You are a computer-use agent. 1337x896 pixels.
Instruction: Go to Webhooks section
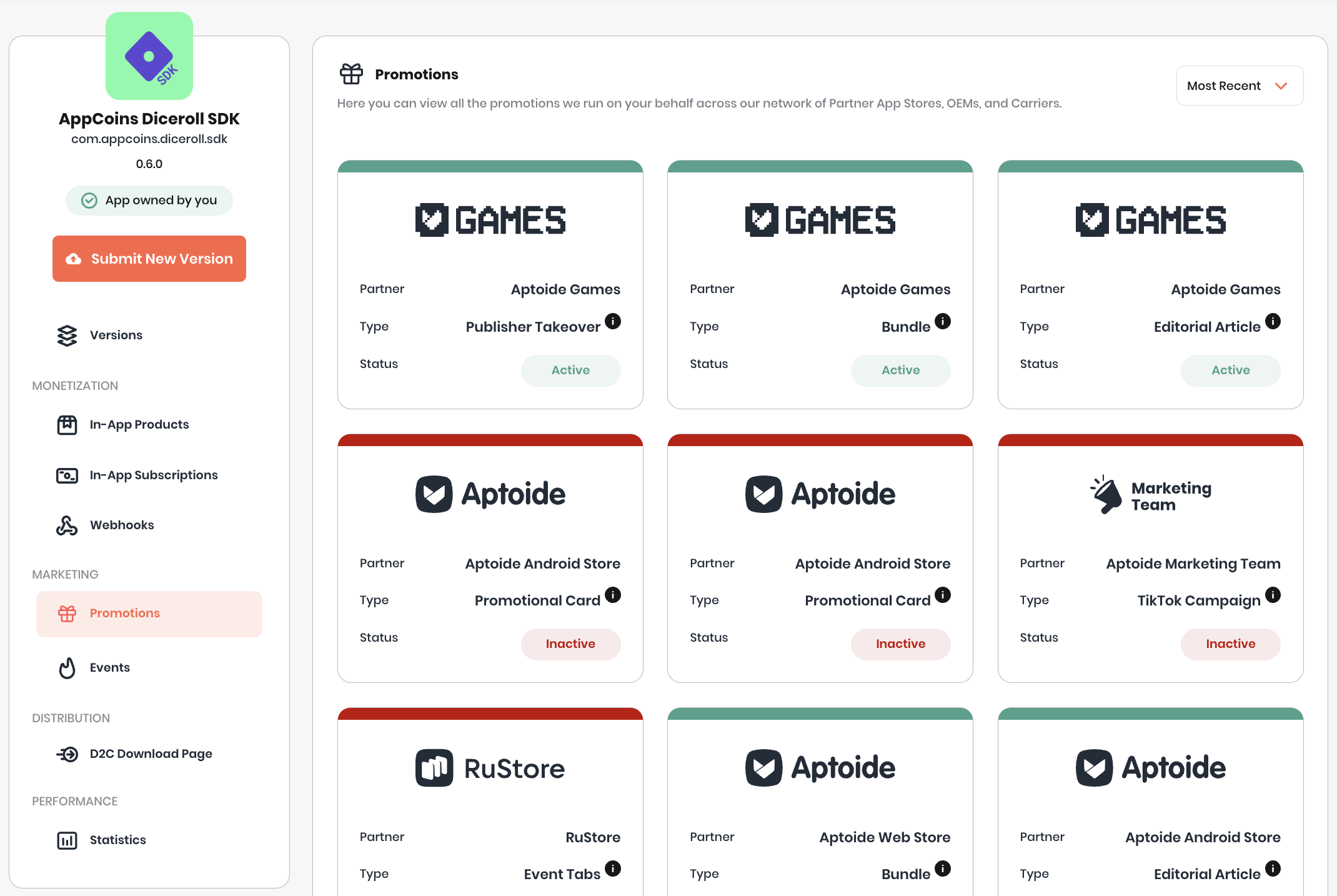click(x=122, y=525)
